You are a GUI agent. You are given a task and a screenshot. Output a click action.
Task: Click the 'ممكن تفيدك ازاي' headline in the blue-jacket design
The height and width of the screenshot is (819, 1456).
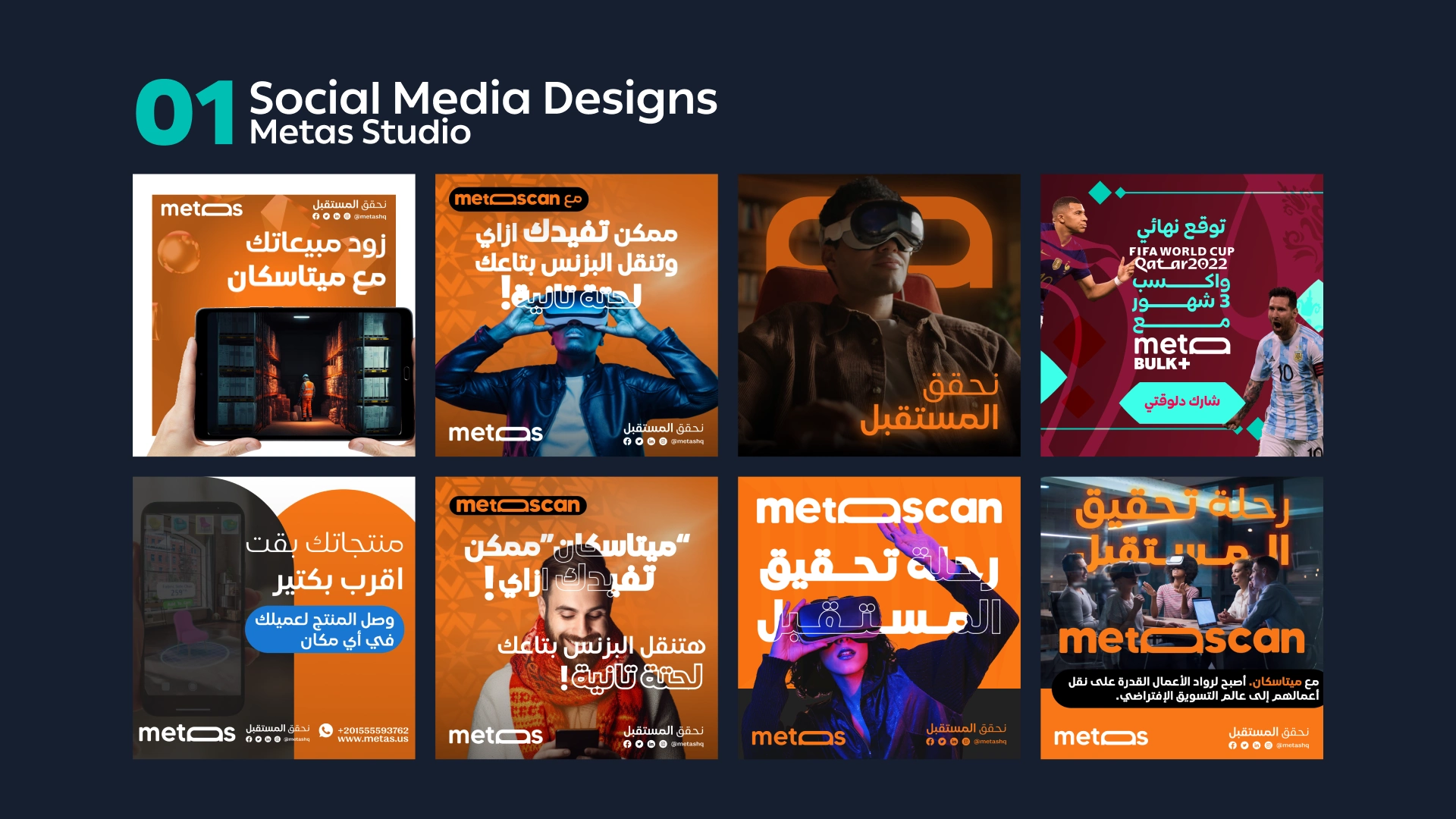tap(576, 233)
